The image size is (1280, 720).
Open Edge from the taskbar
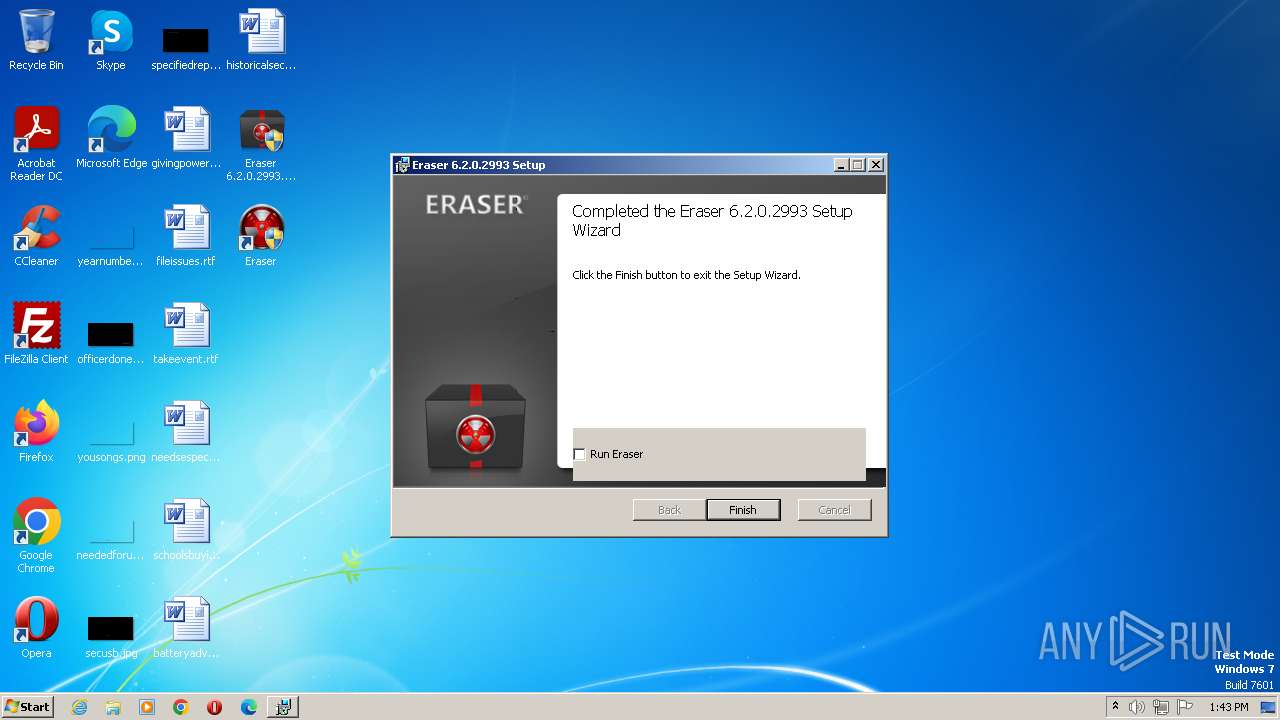[x=249, y=707]
